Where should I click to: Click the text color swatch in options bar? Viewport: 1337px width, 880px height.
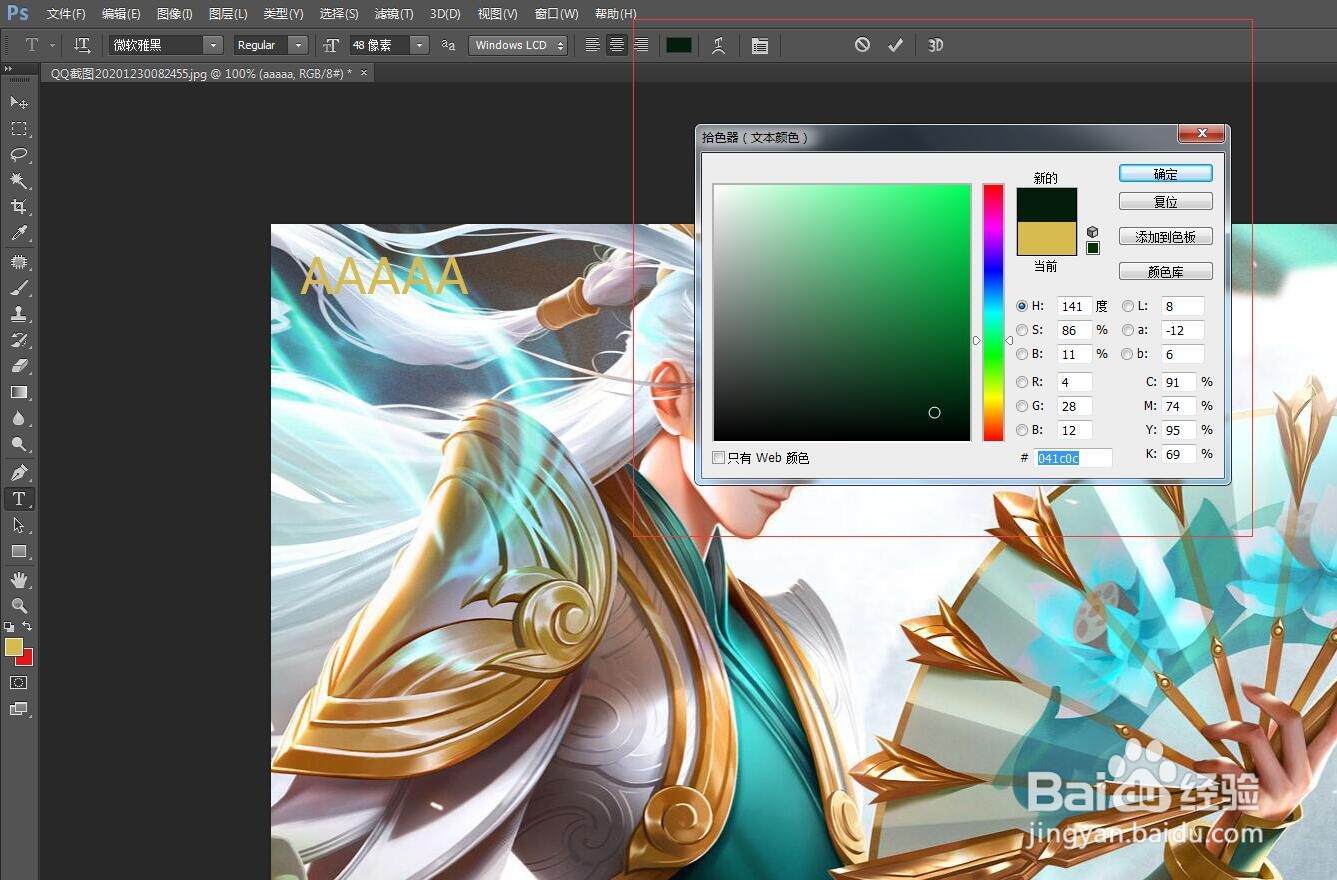coord(679,45)
